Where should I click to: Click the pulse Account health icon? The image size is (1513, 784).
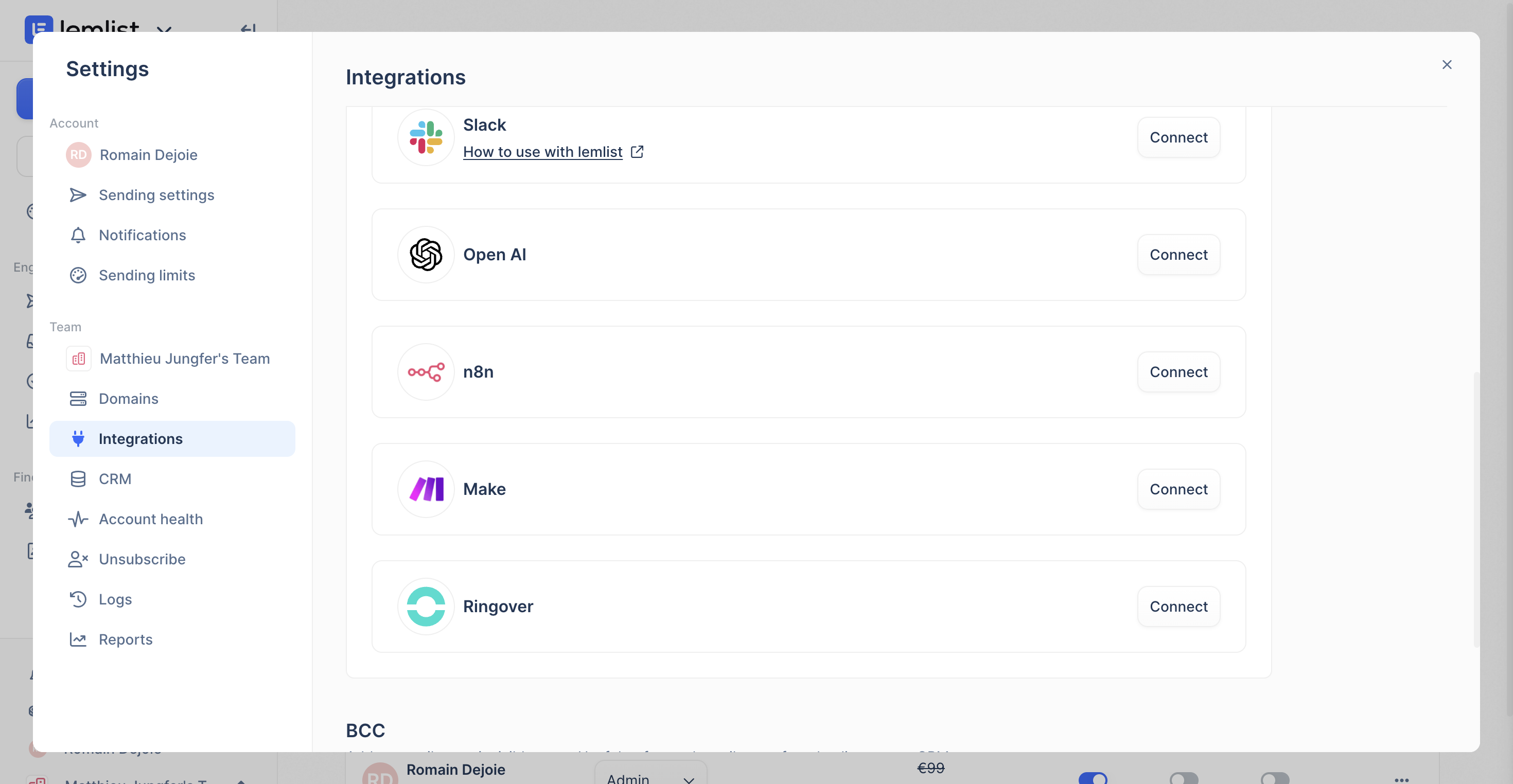point(78,519)
